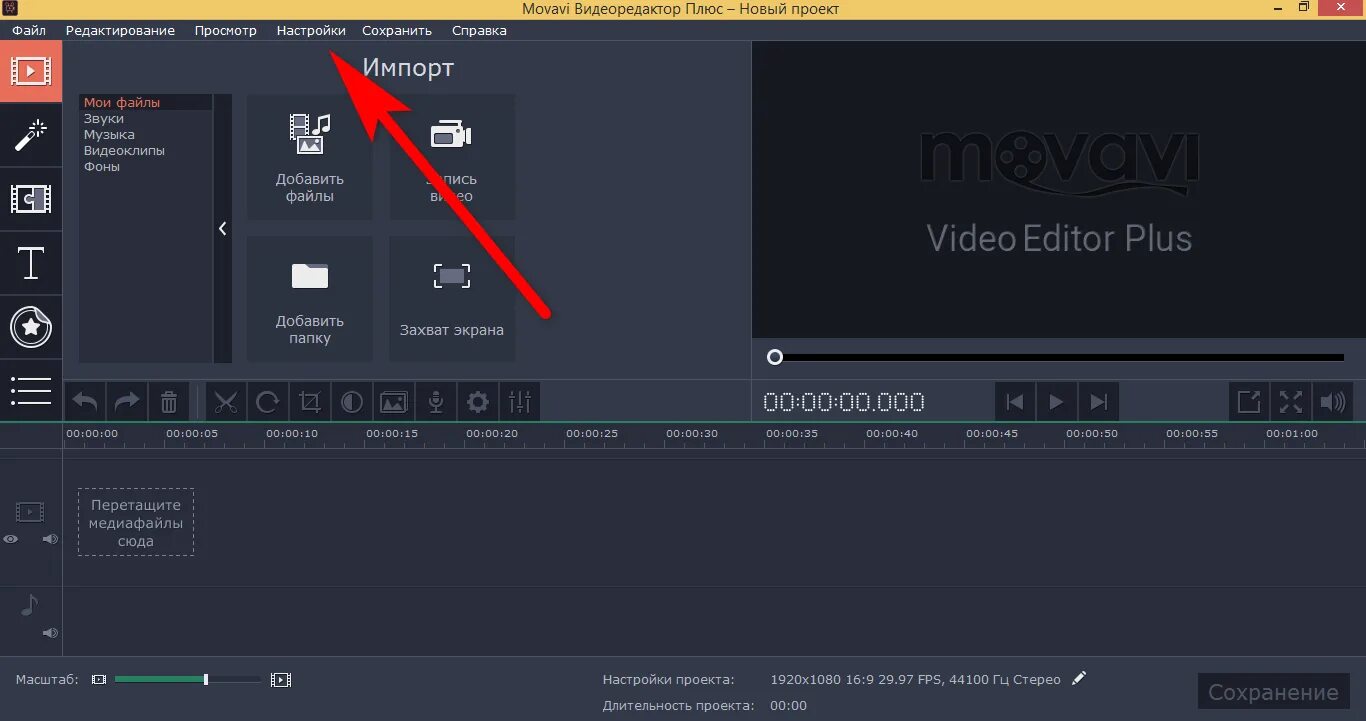Open the Просмотр menu
The image size is (1366, 721).
pyautogui.click(x=226, y=30)
